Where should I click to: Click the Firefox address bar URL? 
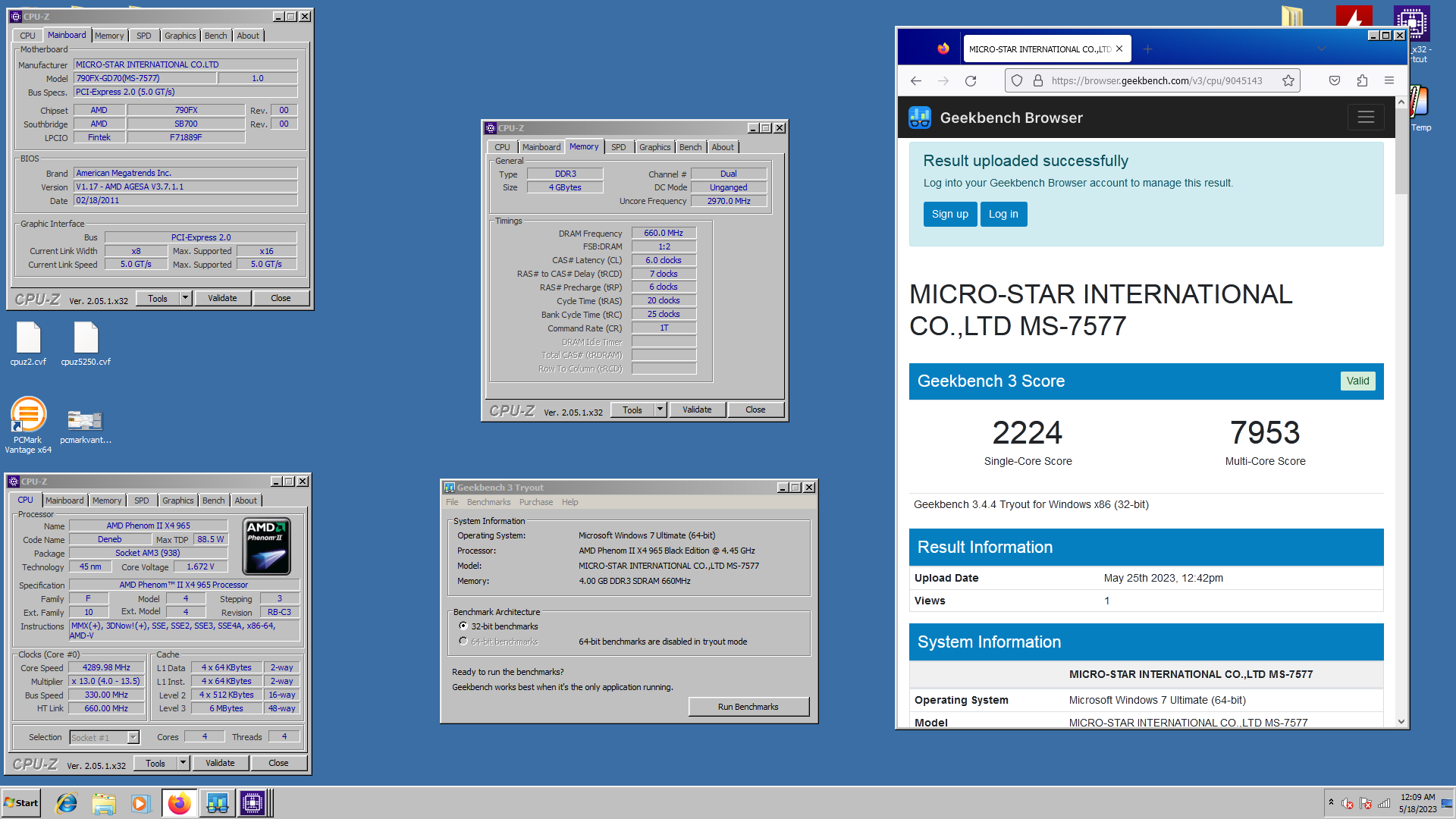[1156, 81]
